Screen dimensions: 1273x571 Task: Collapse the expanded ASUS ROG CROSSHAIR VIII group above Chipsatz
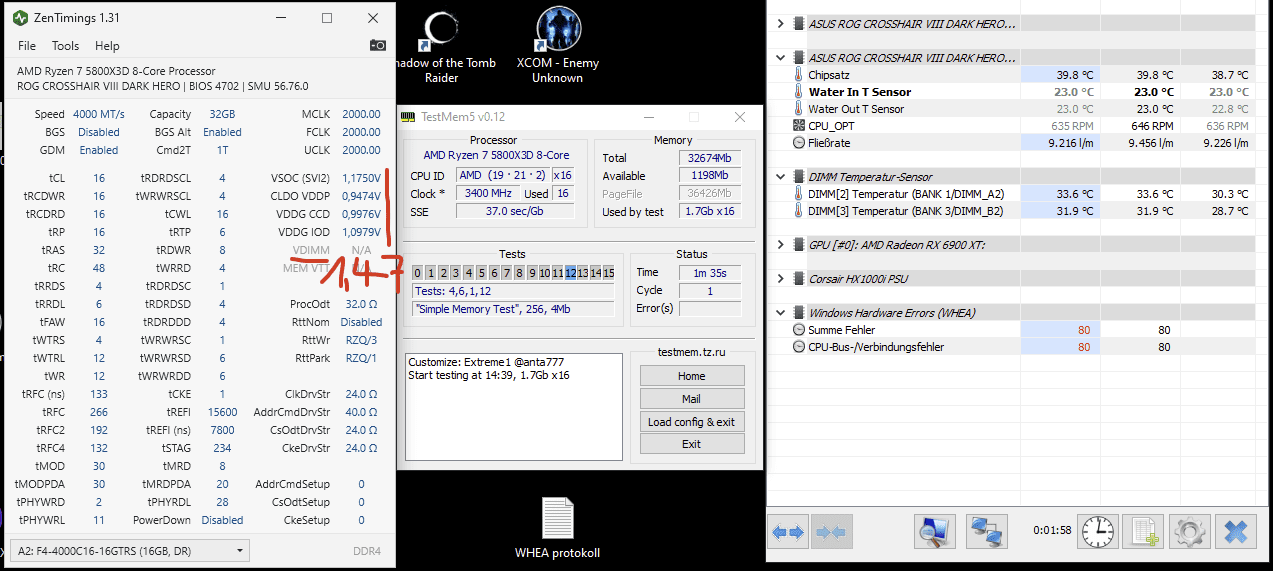(781, 58)
